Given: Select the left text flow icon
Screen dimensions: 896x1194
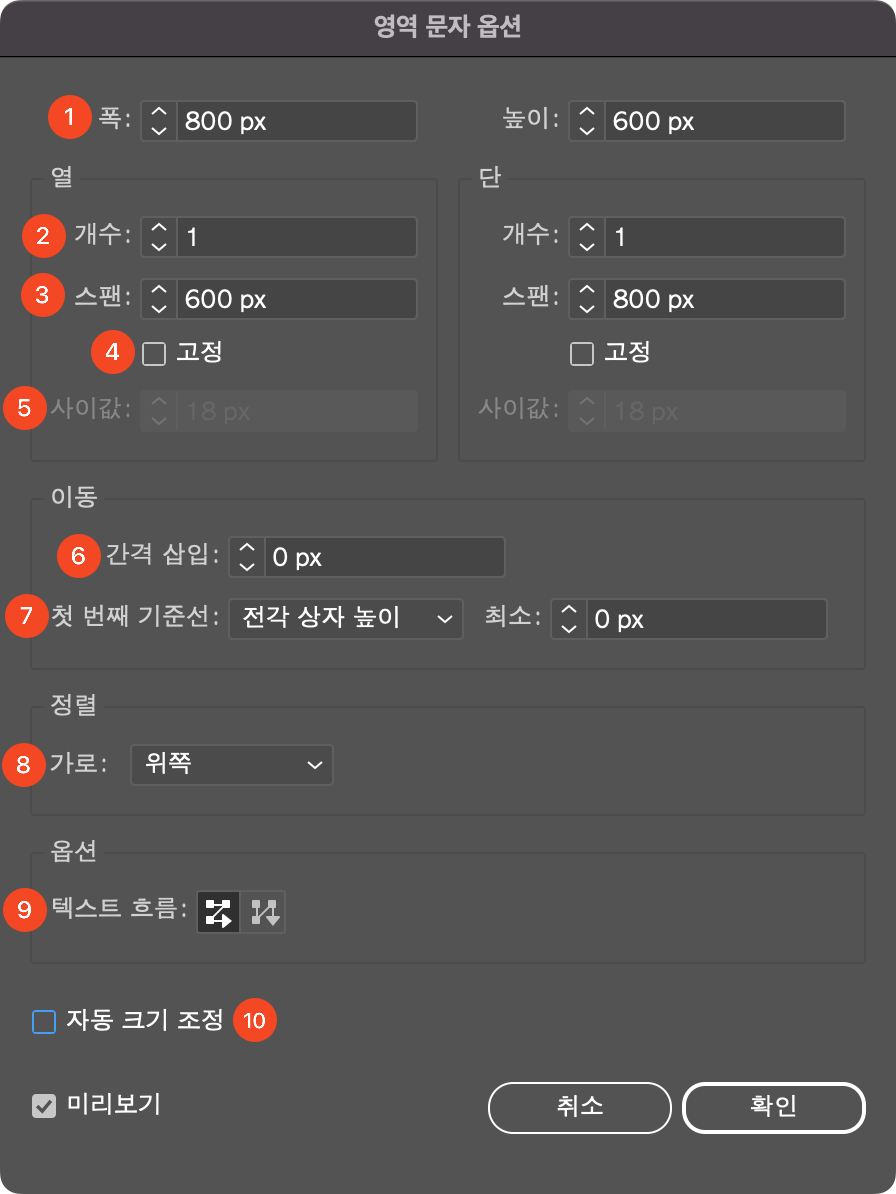Looking at the screenshot, I should [219, 911].
